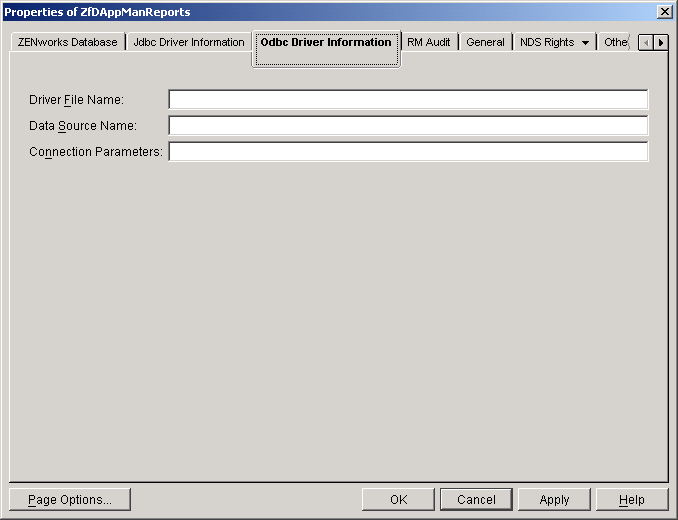This screenshot has width=678, height=520.
Task: Click the Connection Parameters text box
Action: 408,152
